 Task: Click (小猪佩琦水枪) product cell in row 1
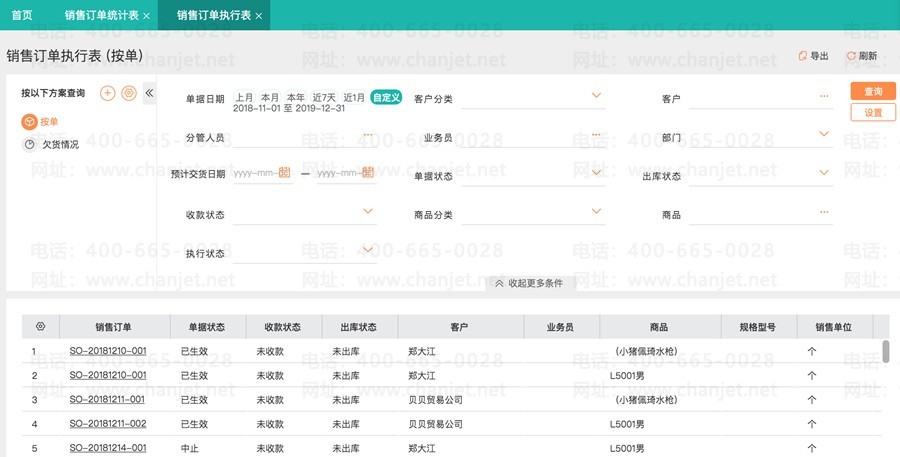(x=646, y=351)
